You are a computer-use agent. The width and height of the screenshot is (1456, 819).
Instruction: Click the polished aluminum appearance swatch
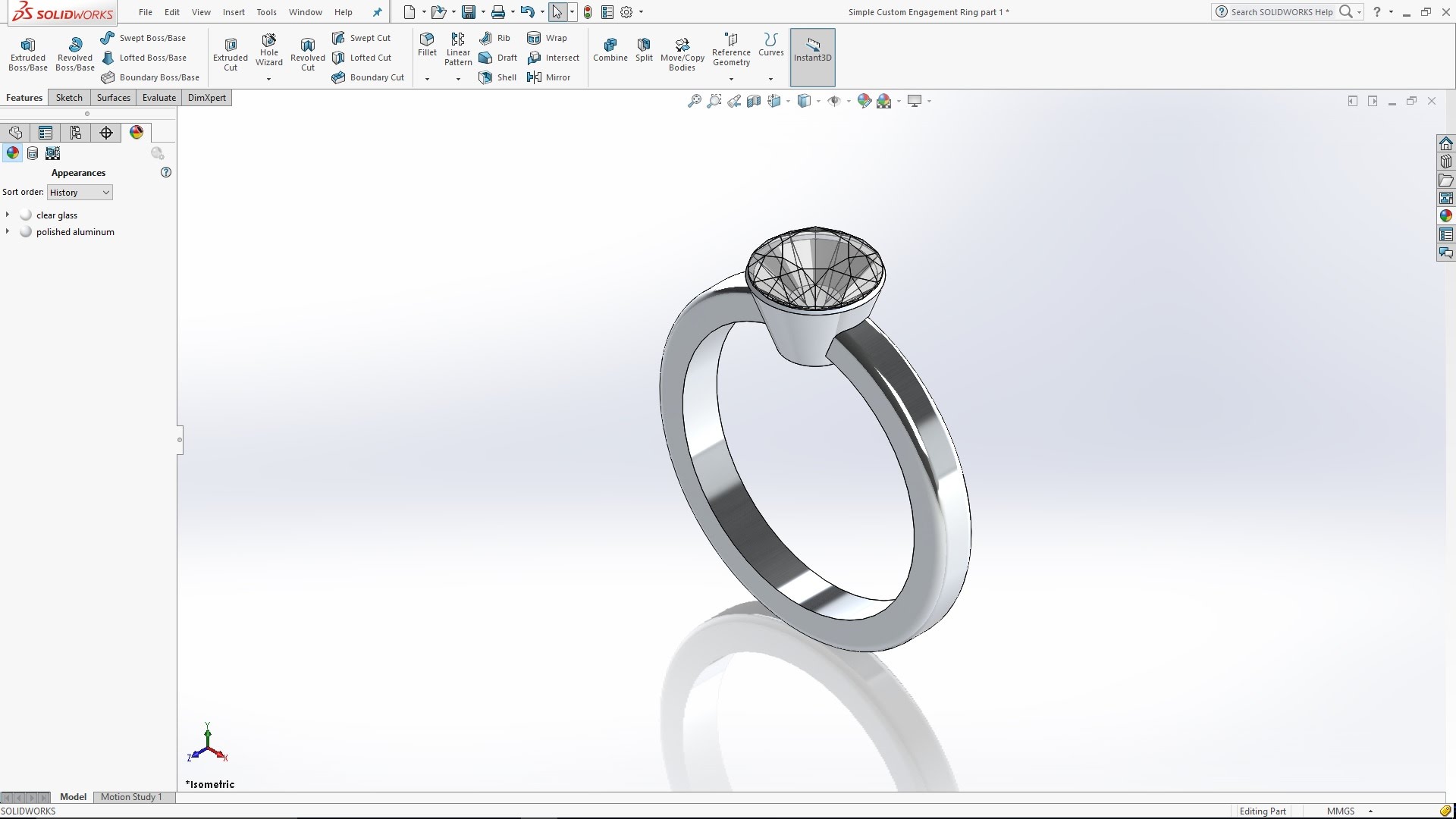[x=25, y=231]
